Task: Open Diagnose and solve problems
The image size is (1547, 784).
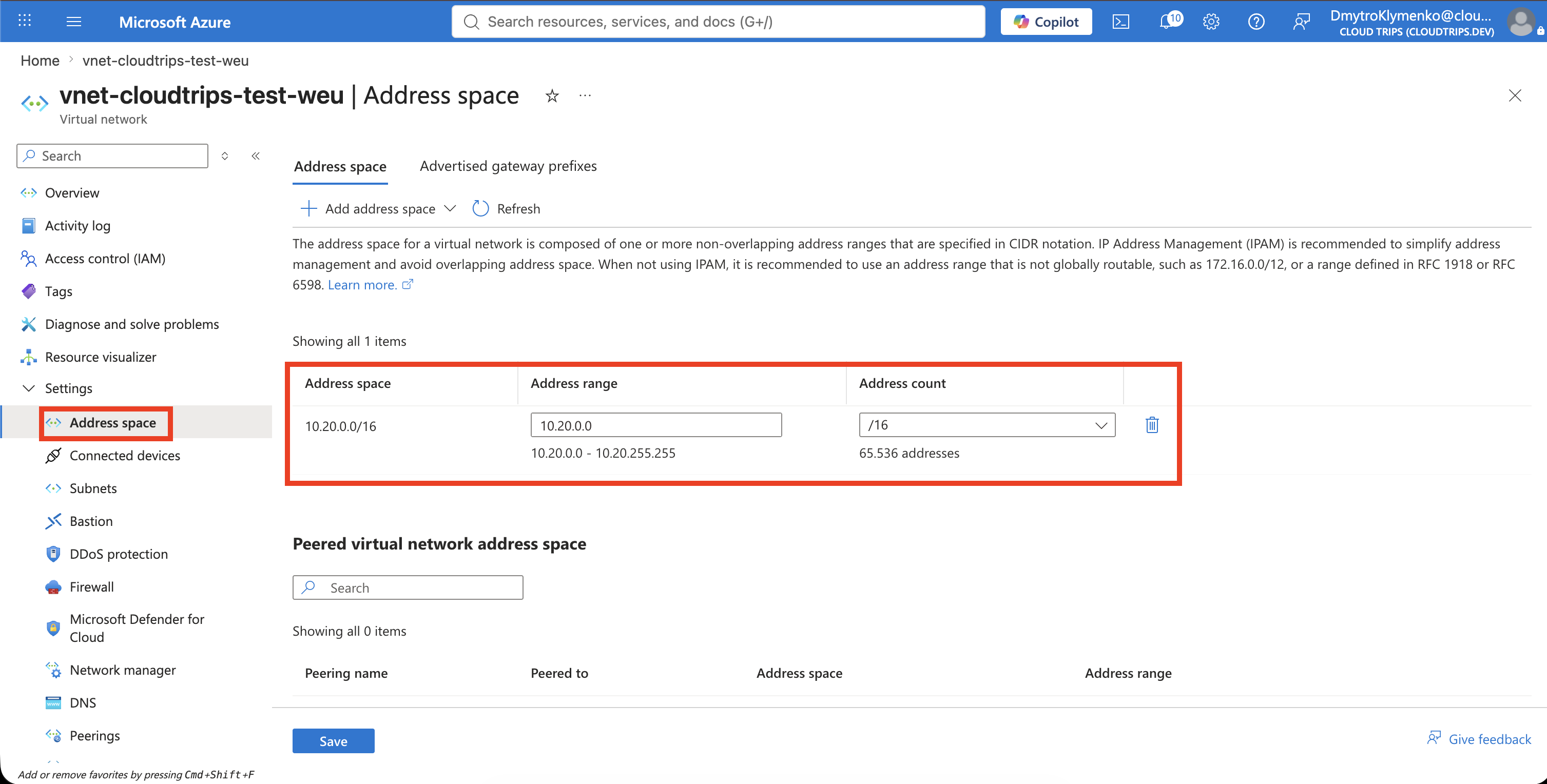Action: point(131,324)
